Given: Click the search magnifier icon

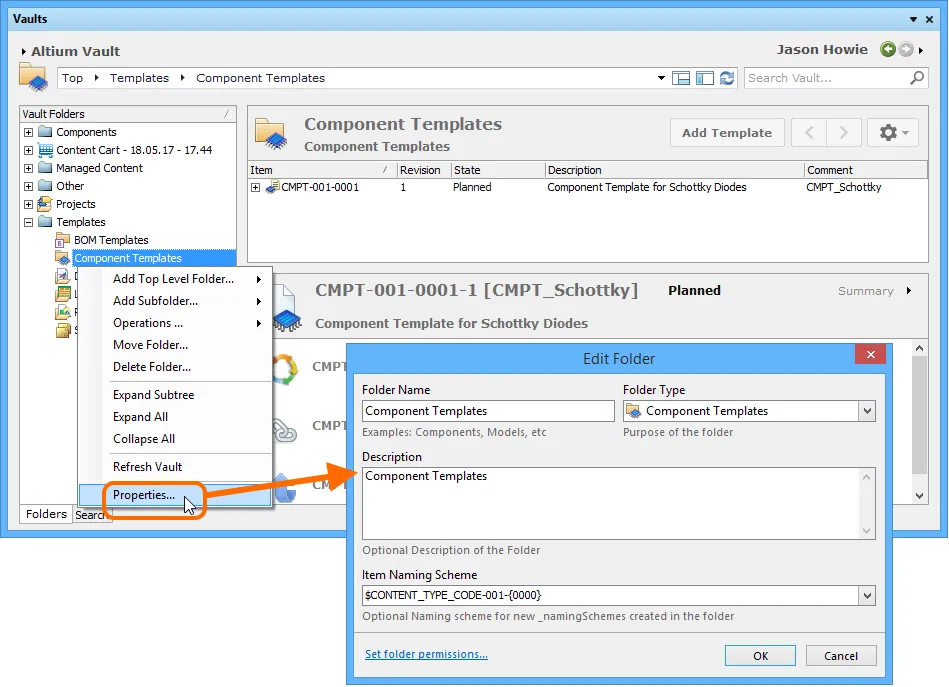Looking at the screenshot, I should point(918,77).
